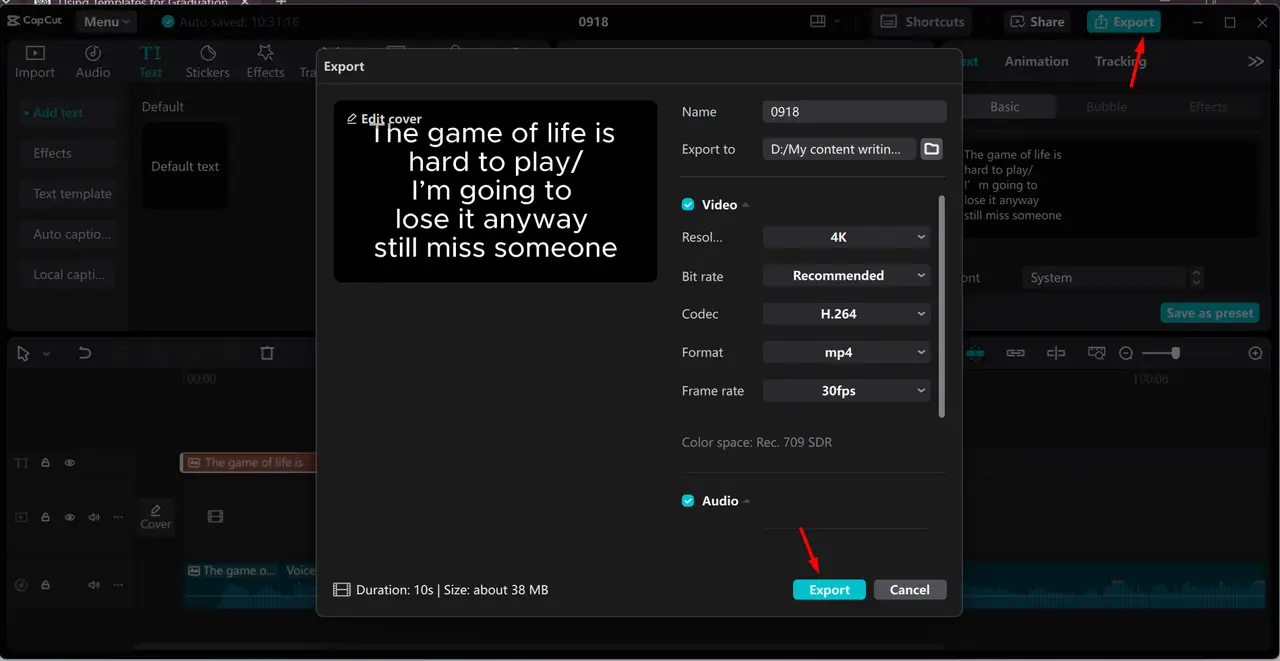The width and height of the screenshot is (1280, 661).
Task: Mute the video track speaker icon
Action: (x=94, y=517)
